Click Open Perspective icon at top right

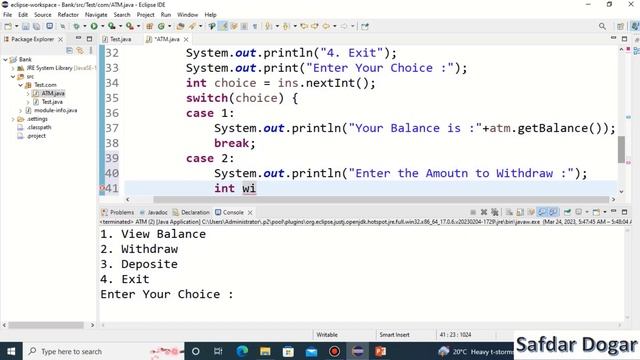[620, 26]
